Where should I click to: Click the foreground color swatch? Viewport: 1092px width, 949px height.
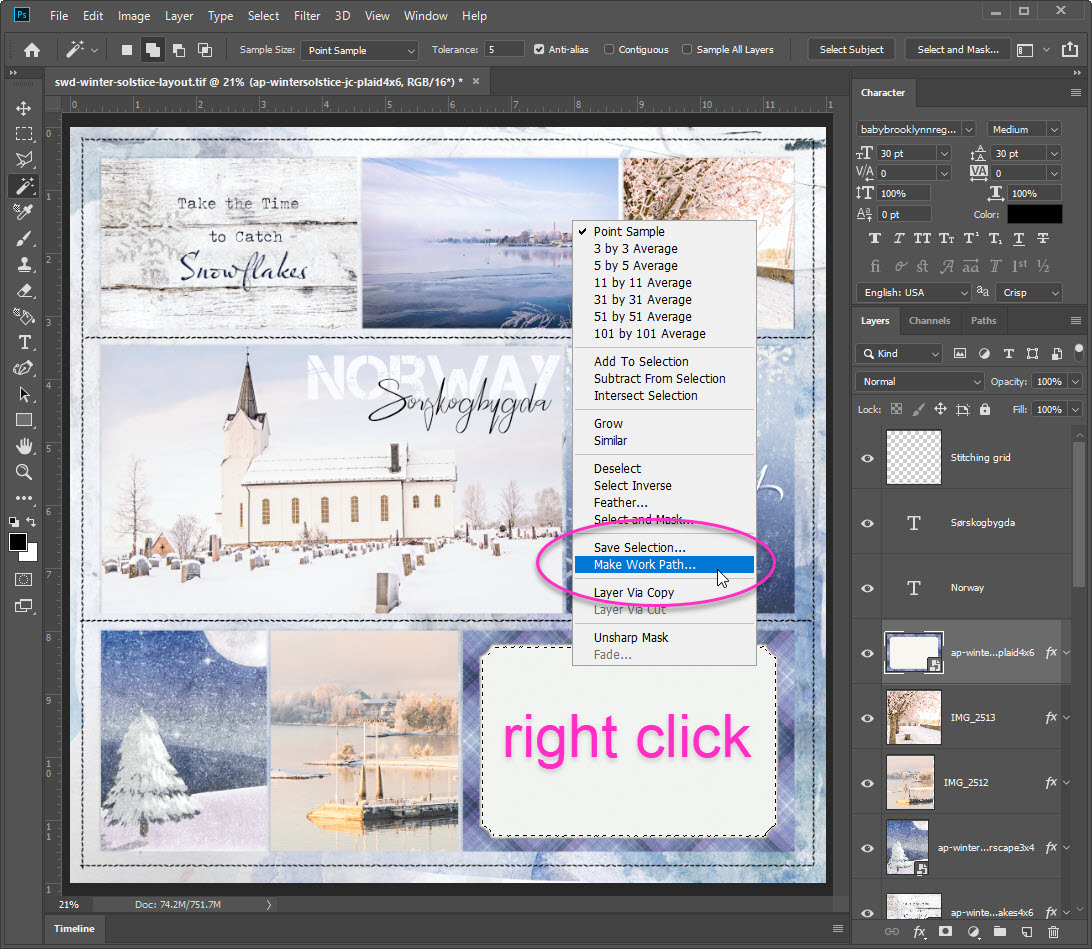17,542
